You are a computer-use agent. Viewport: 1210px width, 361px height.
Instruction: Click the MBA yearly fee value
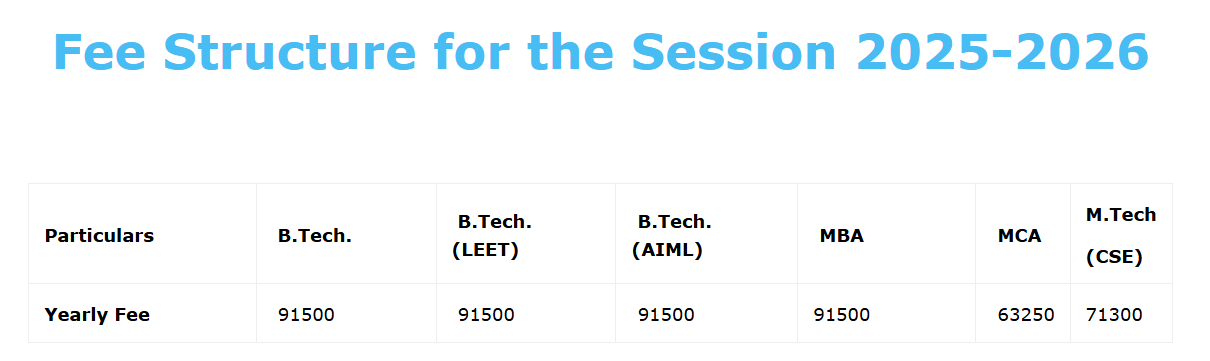842,314
